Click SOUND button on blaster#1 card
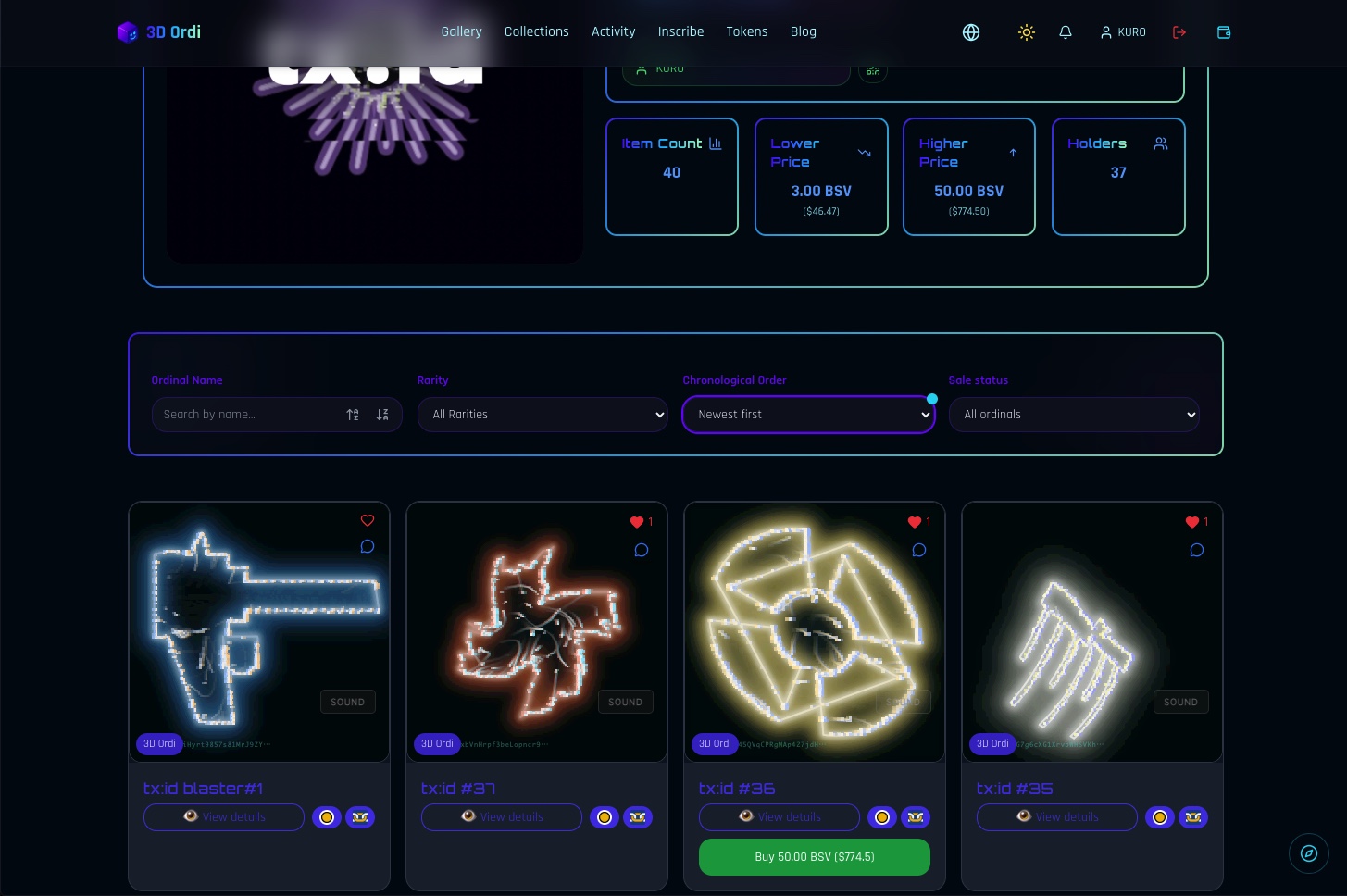1347x896 pixels. point(348,702)
